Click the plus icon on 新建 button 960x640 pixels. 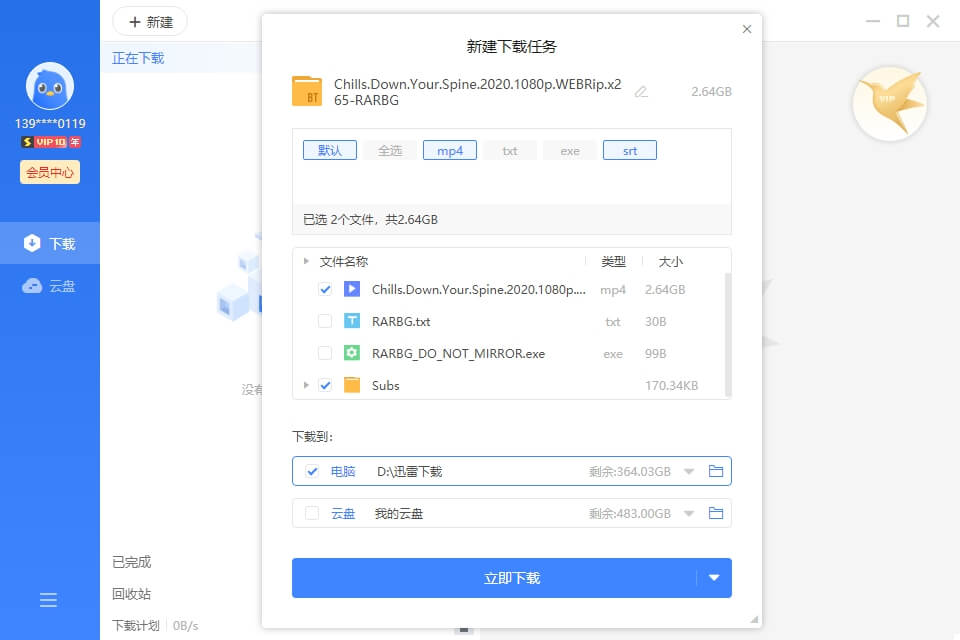click(x=135, y=22)
